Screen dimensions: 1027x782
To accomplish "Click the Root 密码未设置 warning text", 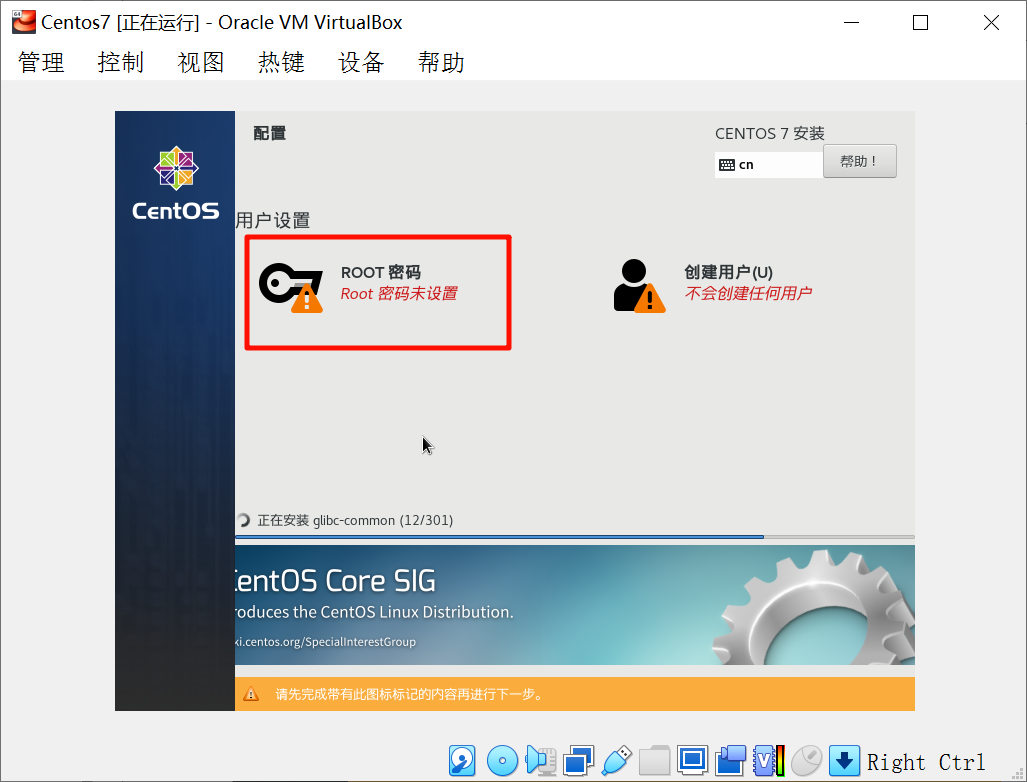I will click(x=399, y=293).
